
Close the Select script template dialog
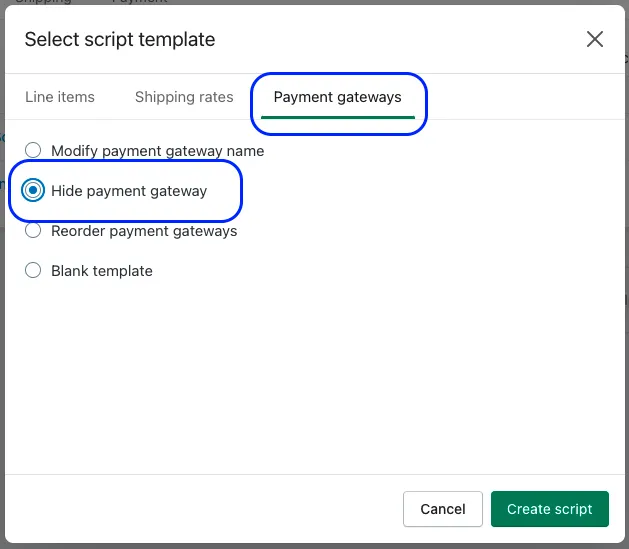coord(595,39)
